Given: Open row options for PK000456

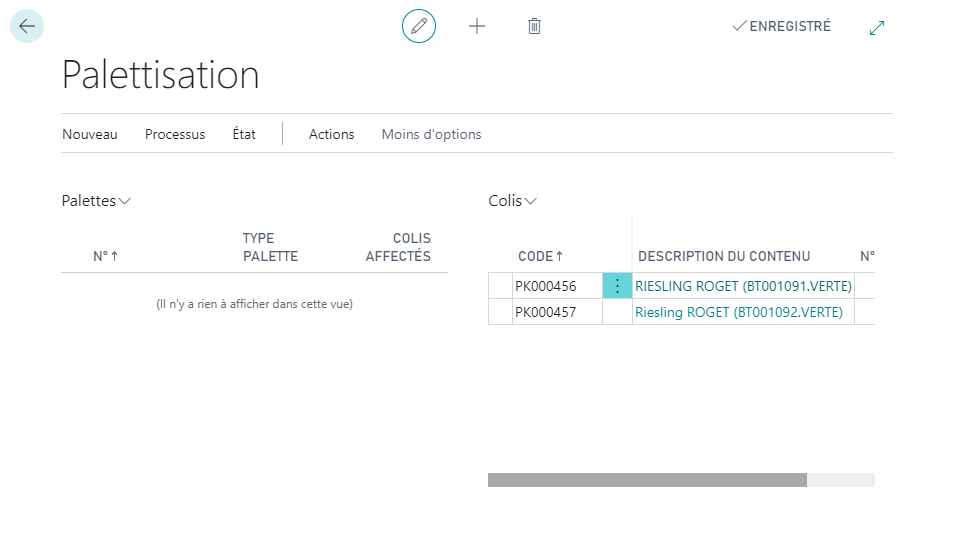Looking at the screenshot, I should (617, 286).
